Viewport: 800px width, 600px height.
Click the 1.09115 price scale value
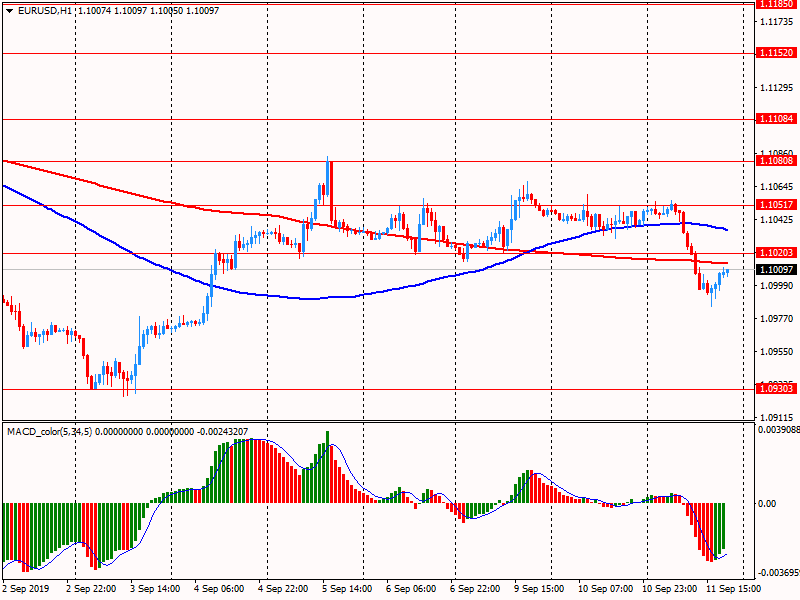pos(777,418)
